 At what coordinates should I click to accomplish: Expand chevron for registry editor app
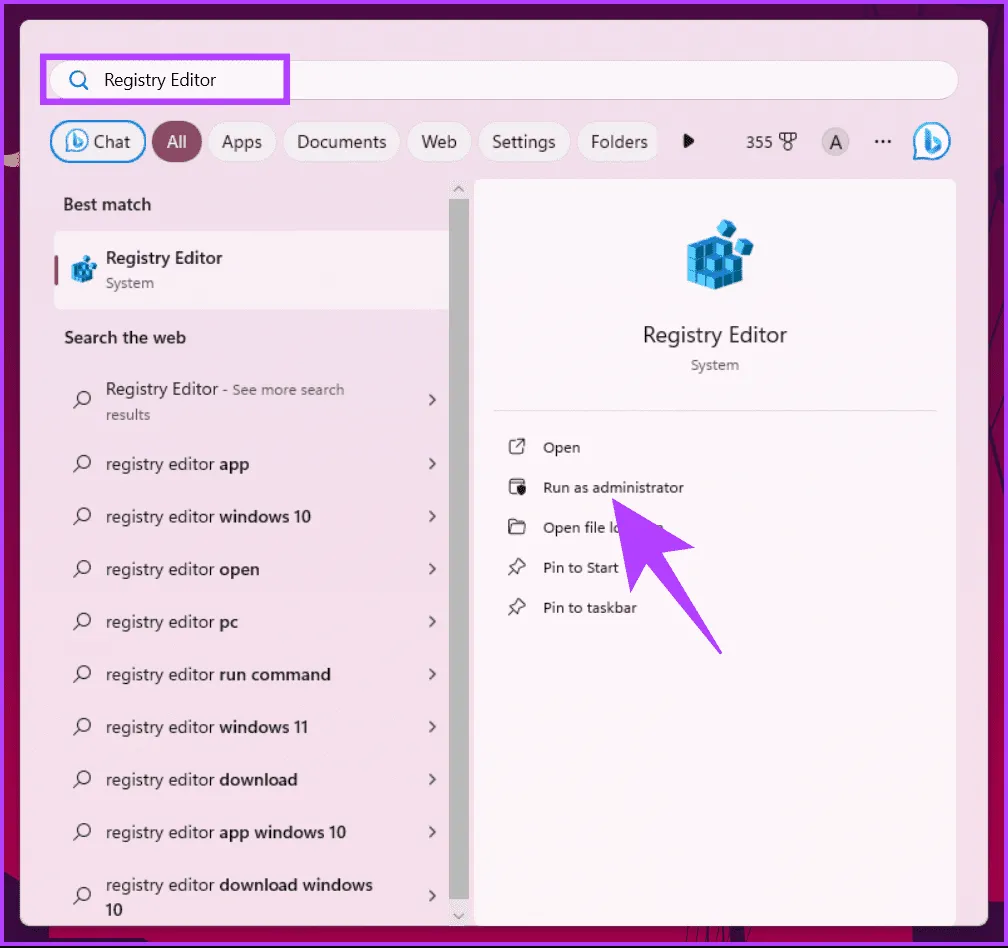(432, 464)
